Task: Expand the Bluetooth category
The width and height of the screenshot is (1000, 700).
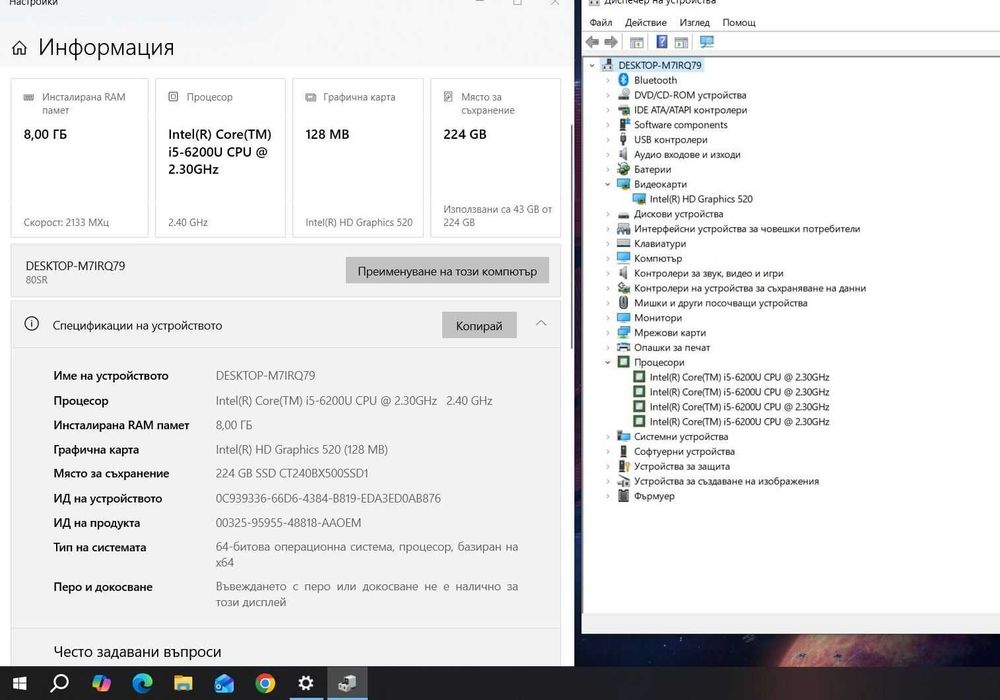Action: point(608,80)
